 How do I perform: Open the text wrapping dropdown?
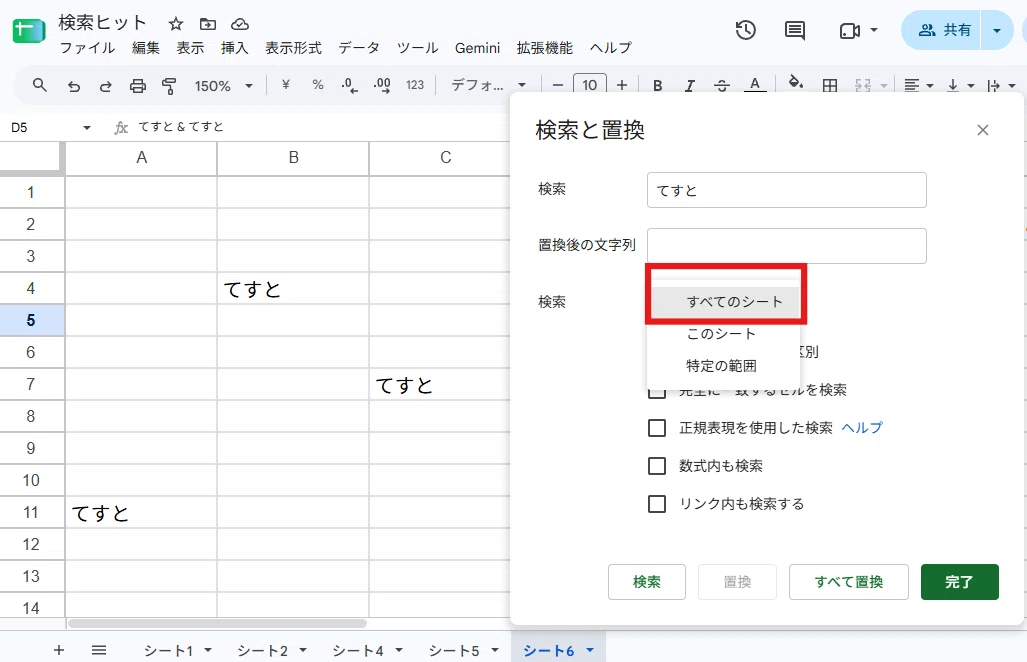[x=1001, y=86]
